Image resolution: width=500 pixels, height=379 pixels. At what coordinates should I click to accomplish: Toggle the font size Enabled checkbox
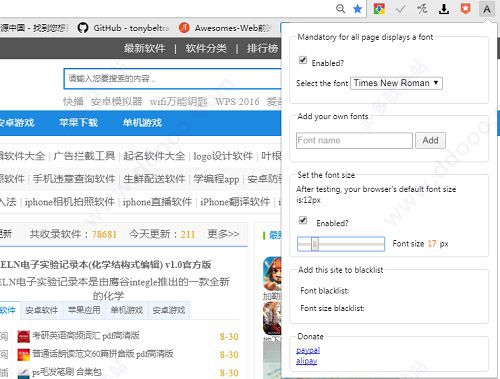[x=303, y=220]
